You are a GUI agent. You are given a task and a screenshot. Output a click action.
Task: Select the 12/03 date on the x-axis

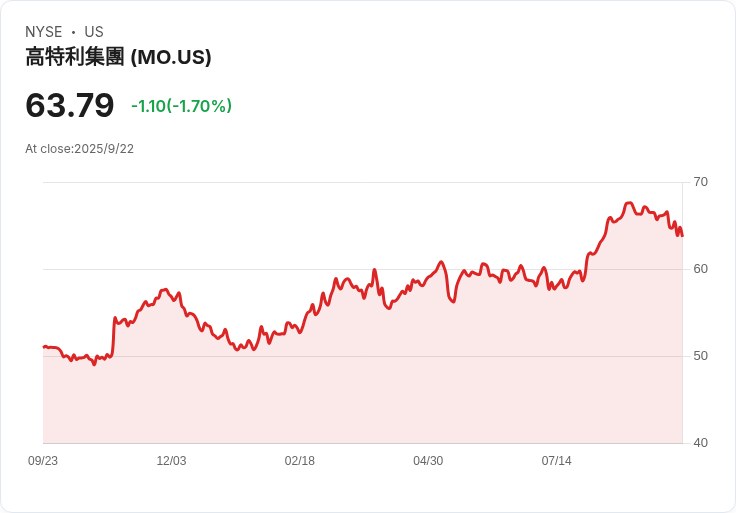tap(171, 461)
